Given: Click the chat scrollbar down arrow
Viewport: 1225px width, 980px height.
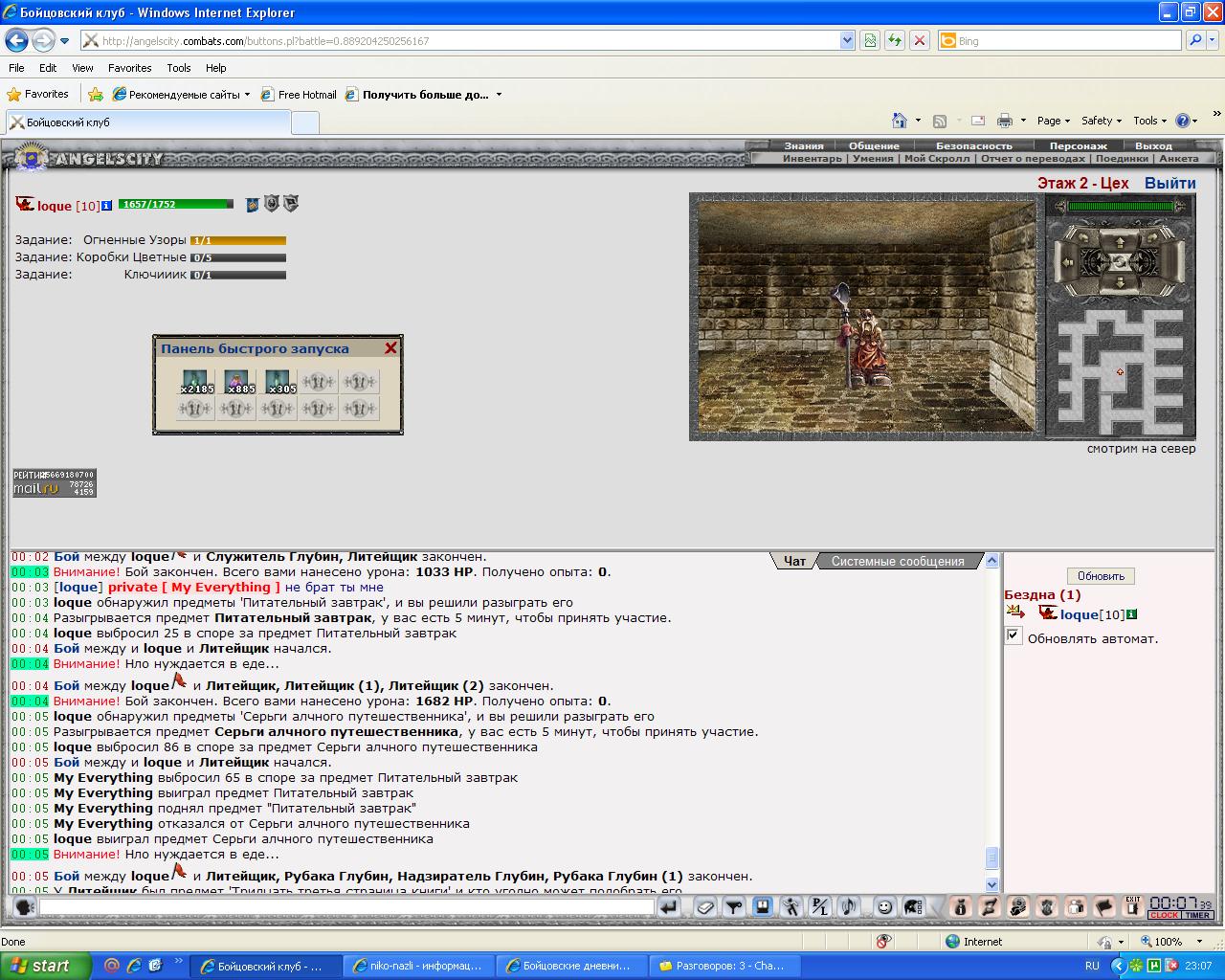Looking at the screenshot, I should click(991, 885).
